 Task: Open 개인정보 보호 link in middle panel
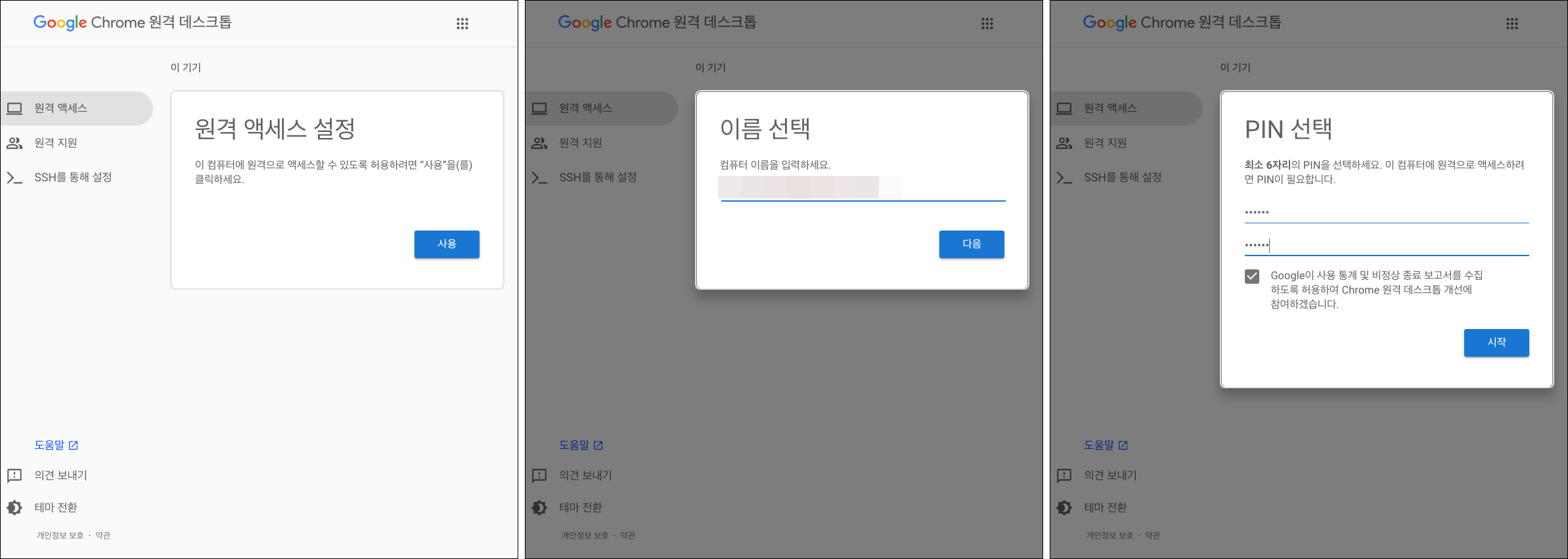(585, 535)
